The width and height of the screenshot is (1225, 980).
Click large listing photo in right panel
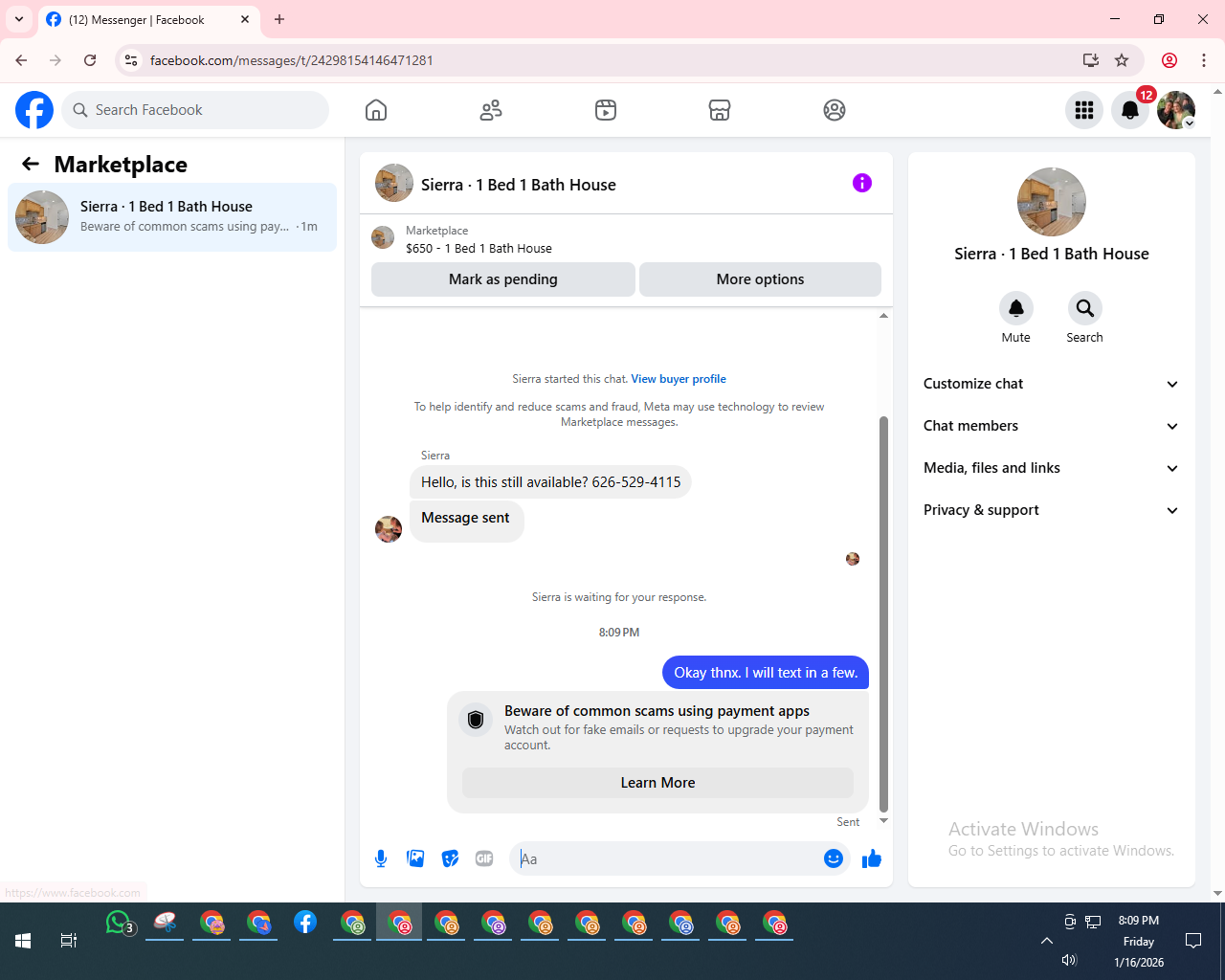[1052, 202]
